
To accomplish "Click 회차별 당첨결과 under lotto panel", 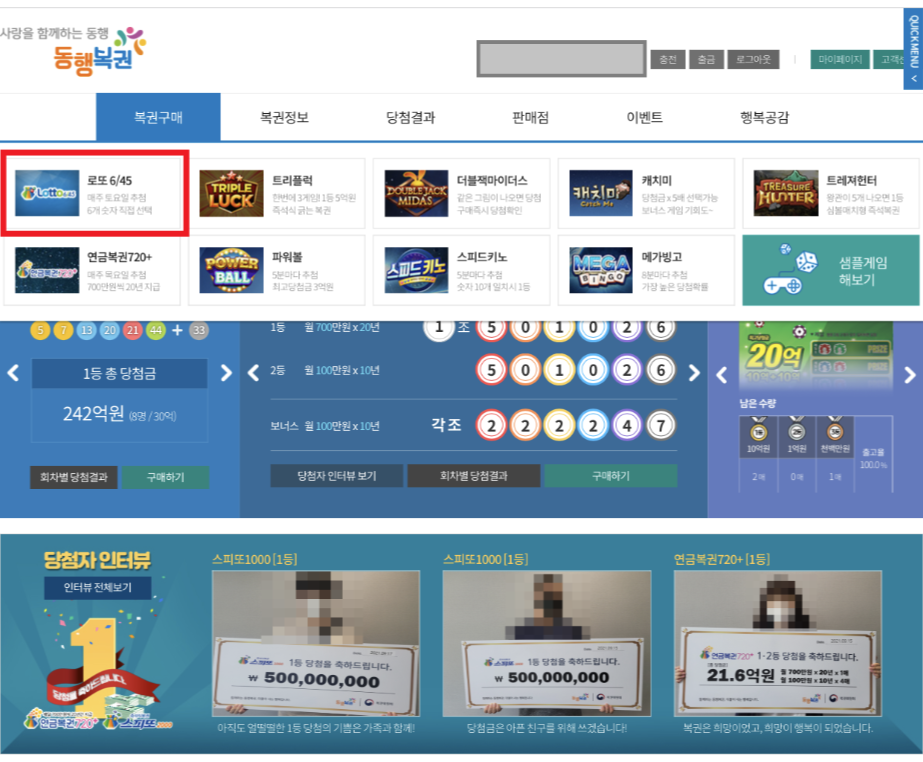I will click(74, 477).
